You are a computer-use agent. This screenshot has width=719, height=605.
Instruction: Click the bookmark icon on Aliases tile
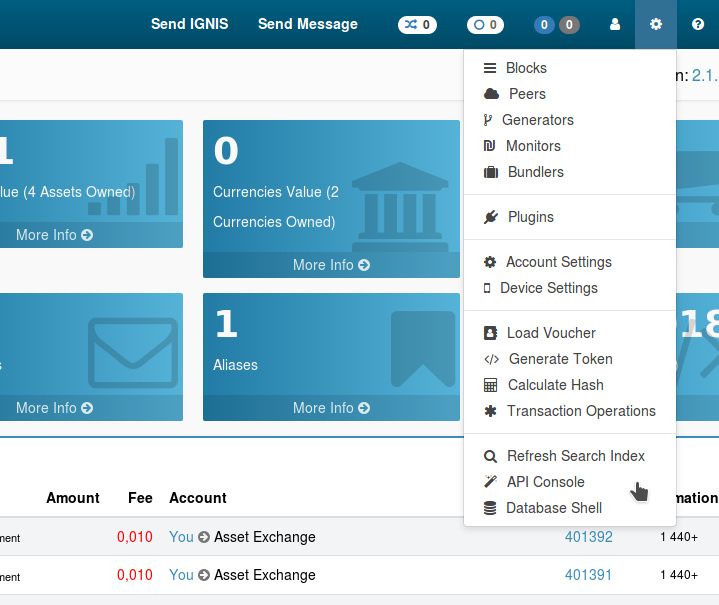point(423,349)
